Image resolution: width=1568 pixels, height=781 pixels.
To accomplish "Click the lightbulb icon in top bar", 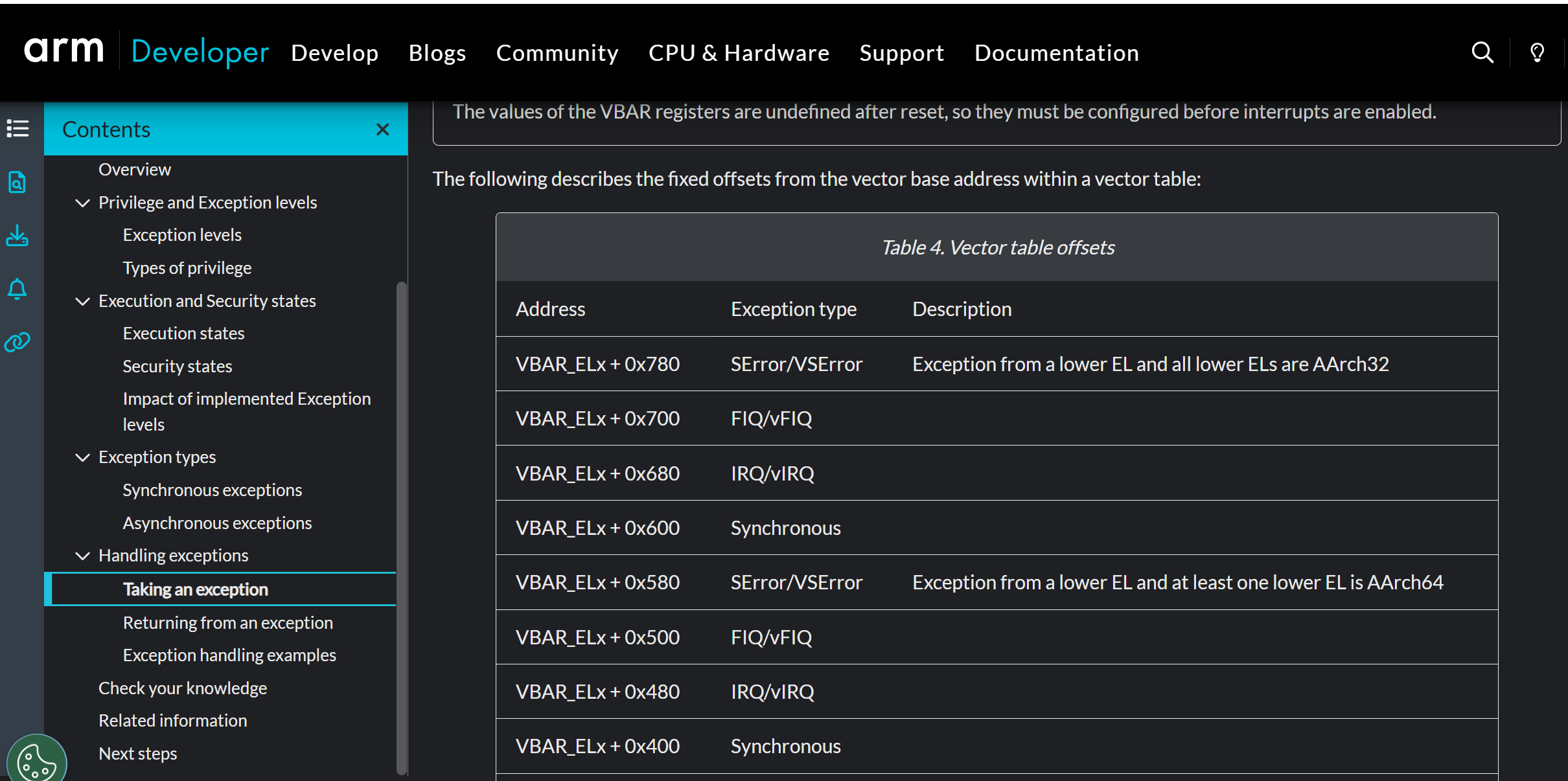I will click(1537, 52).
